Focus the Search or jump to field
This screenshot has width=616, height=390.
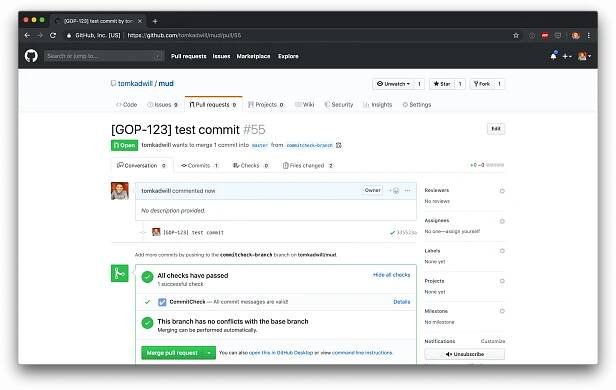pyautogui.click(x=104, y=56)
